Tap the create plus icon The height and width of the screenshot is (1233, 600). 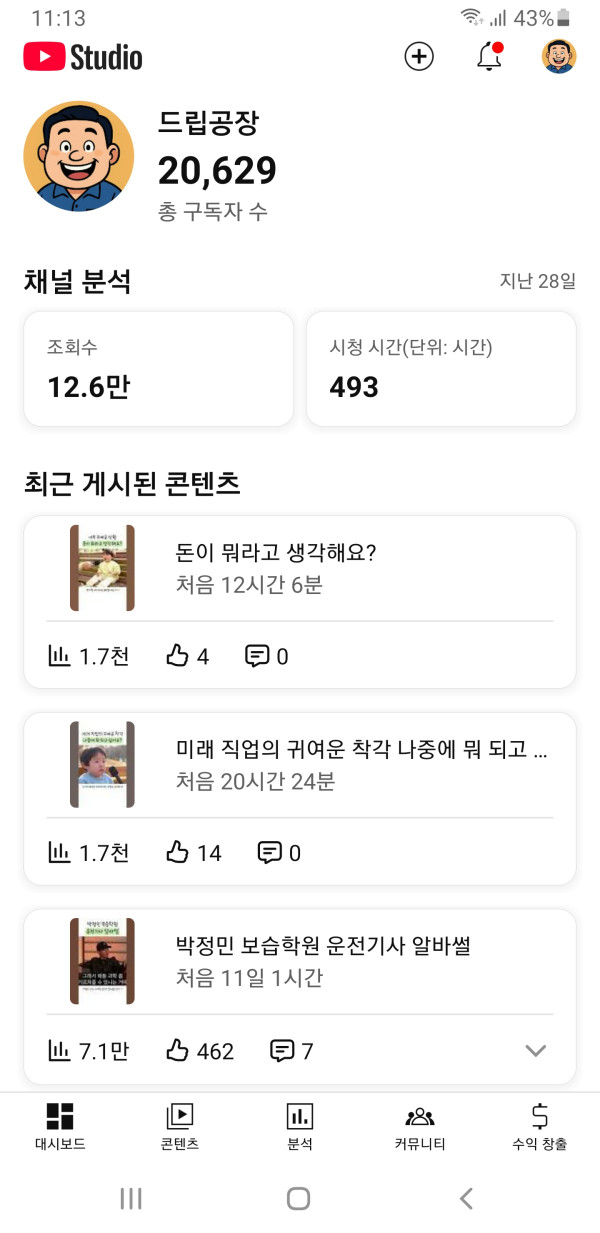(x=419, y=57)
